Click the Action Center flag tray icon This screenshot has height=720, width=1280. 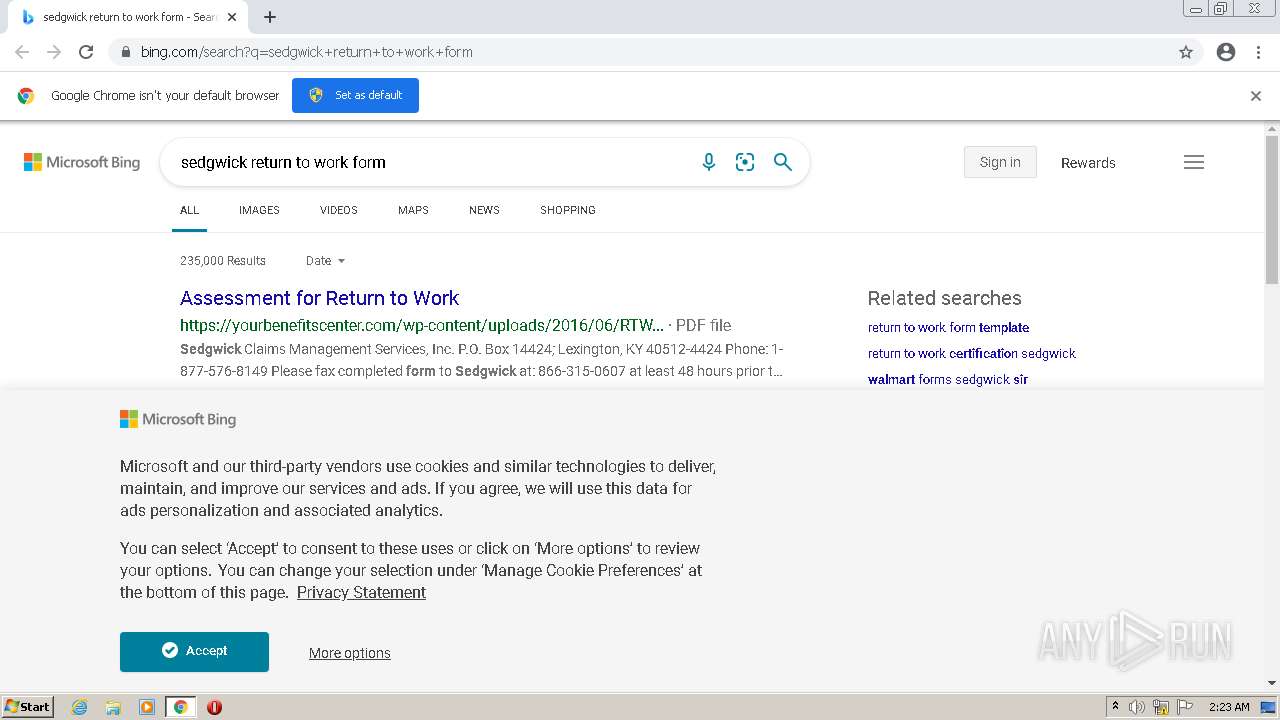1185,707
